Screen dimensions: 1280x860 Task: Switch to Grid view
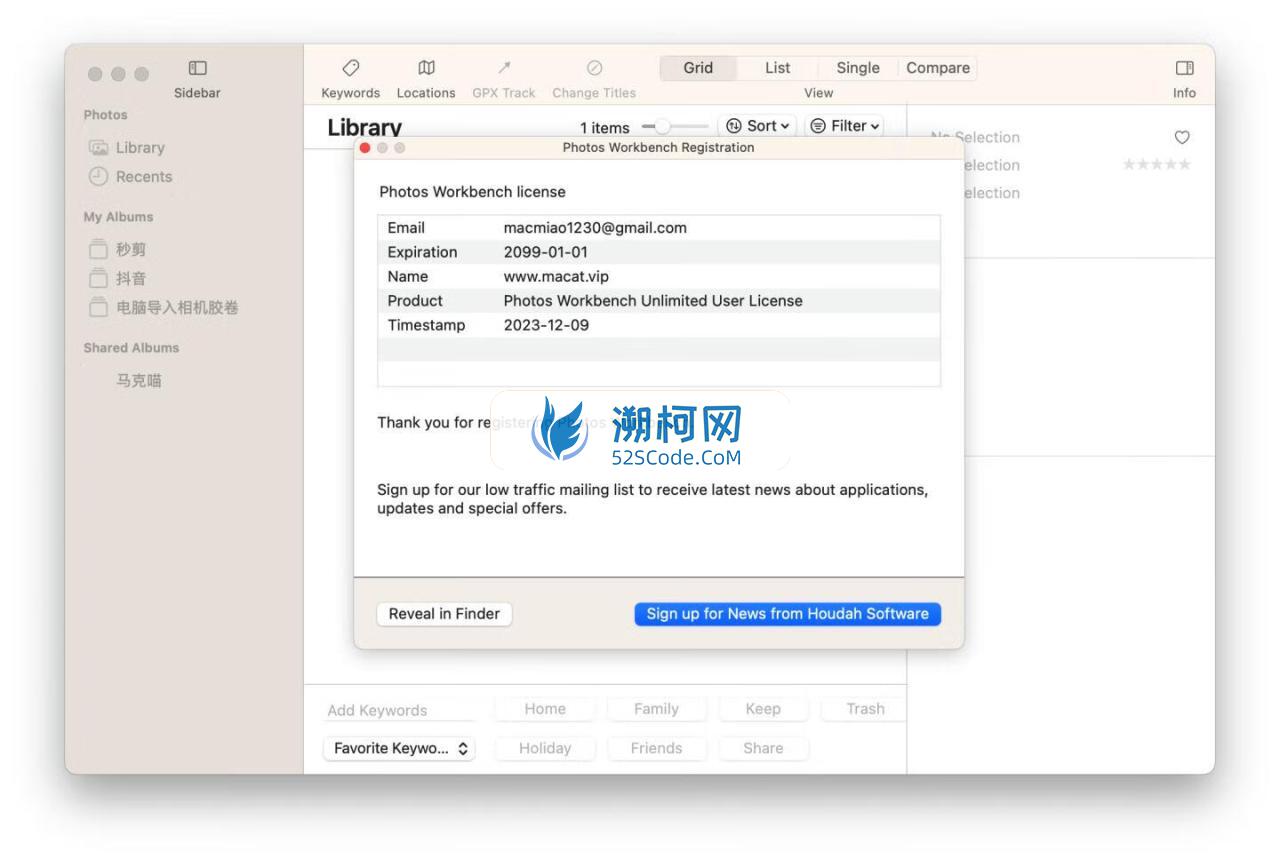click(698, 68)
